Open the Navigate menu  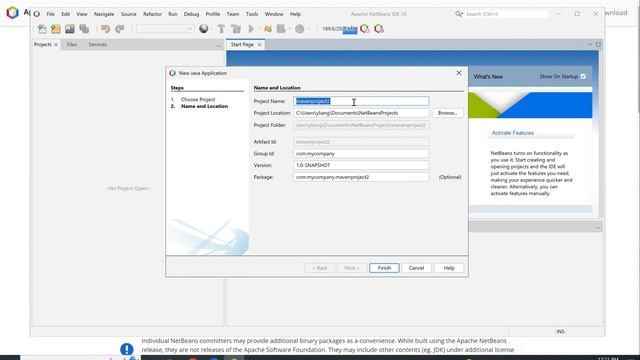(104, 14)
